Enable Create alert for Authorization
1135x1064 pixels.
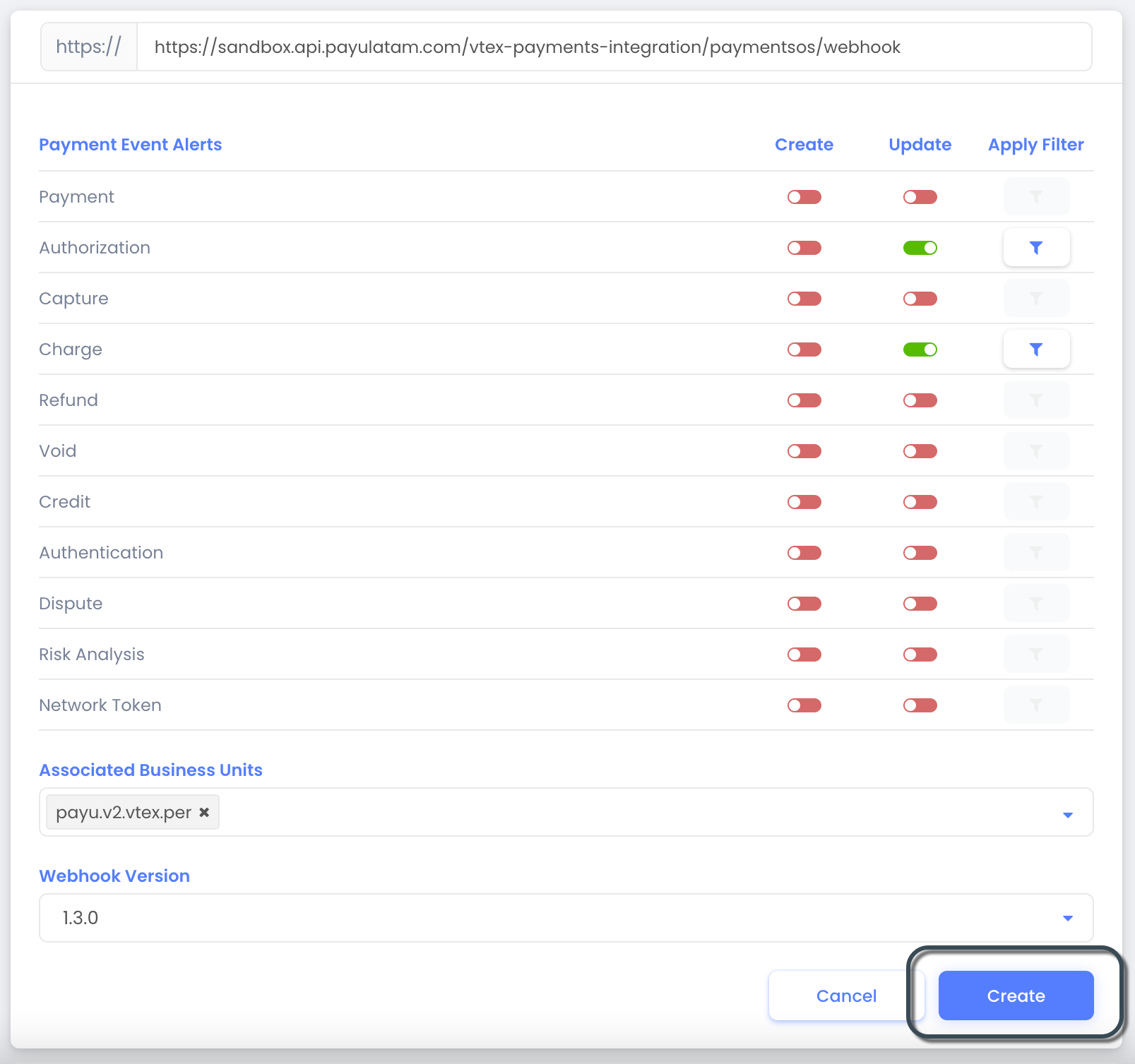click(x=804, y=248)
